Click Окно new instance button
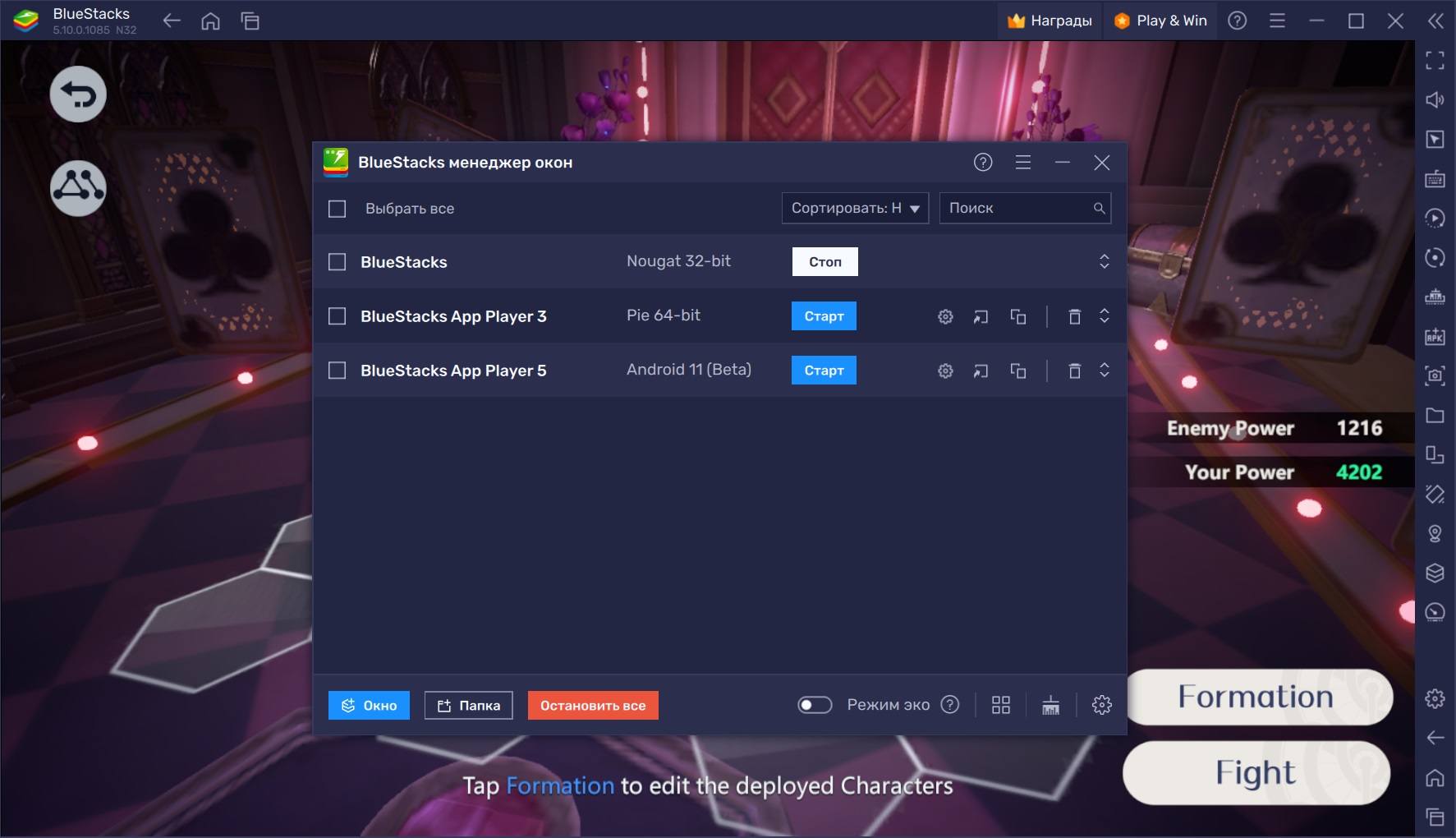Viewport: 1456px width, 838px height. 369,706
